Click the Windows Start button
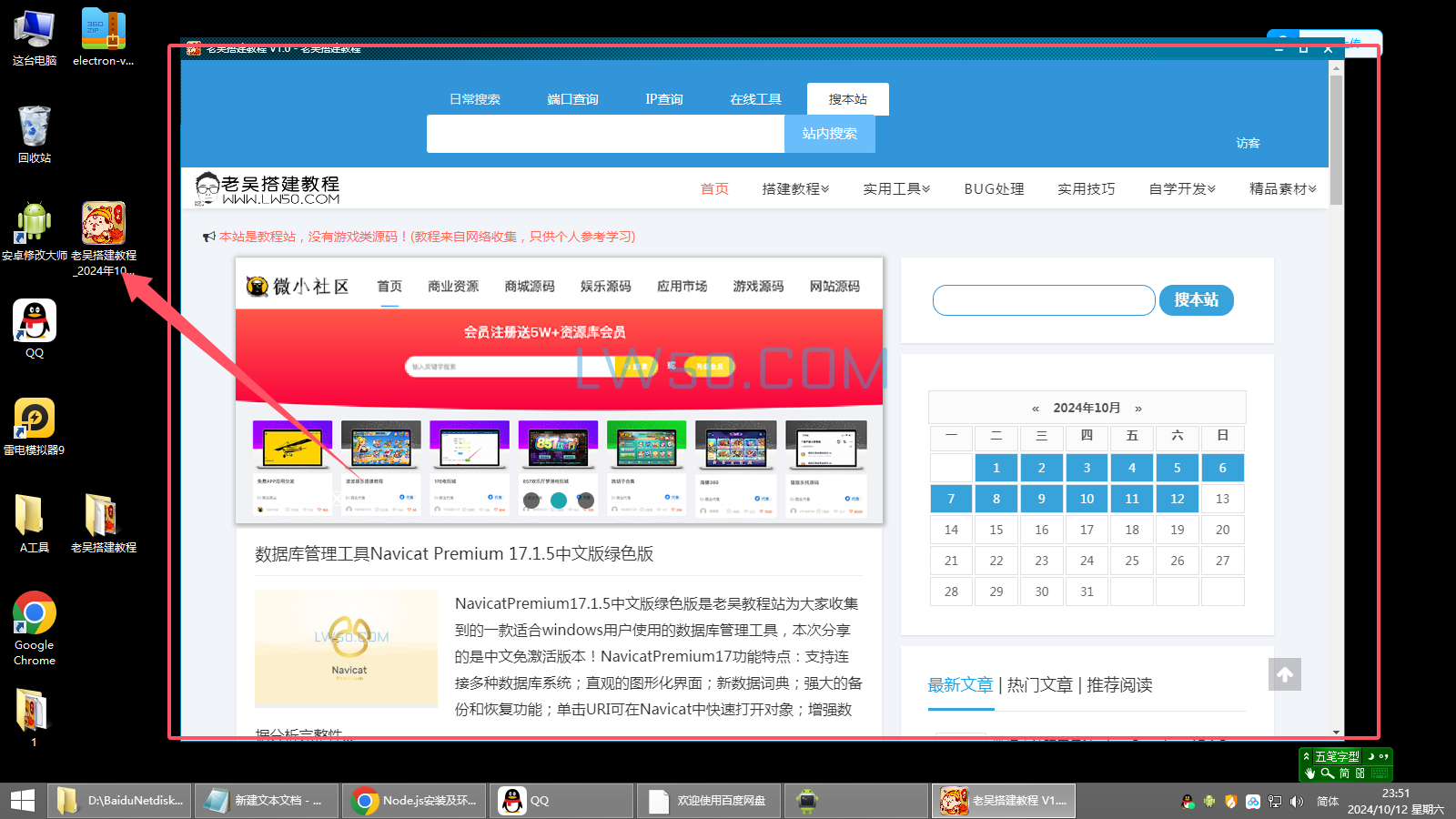 click(x=22, y=801)
